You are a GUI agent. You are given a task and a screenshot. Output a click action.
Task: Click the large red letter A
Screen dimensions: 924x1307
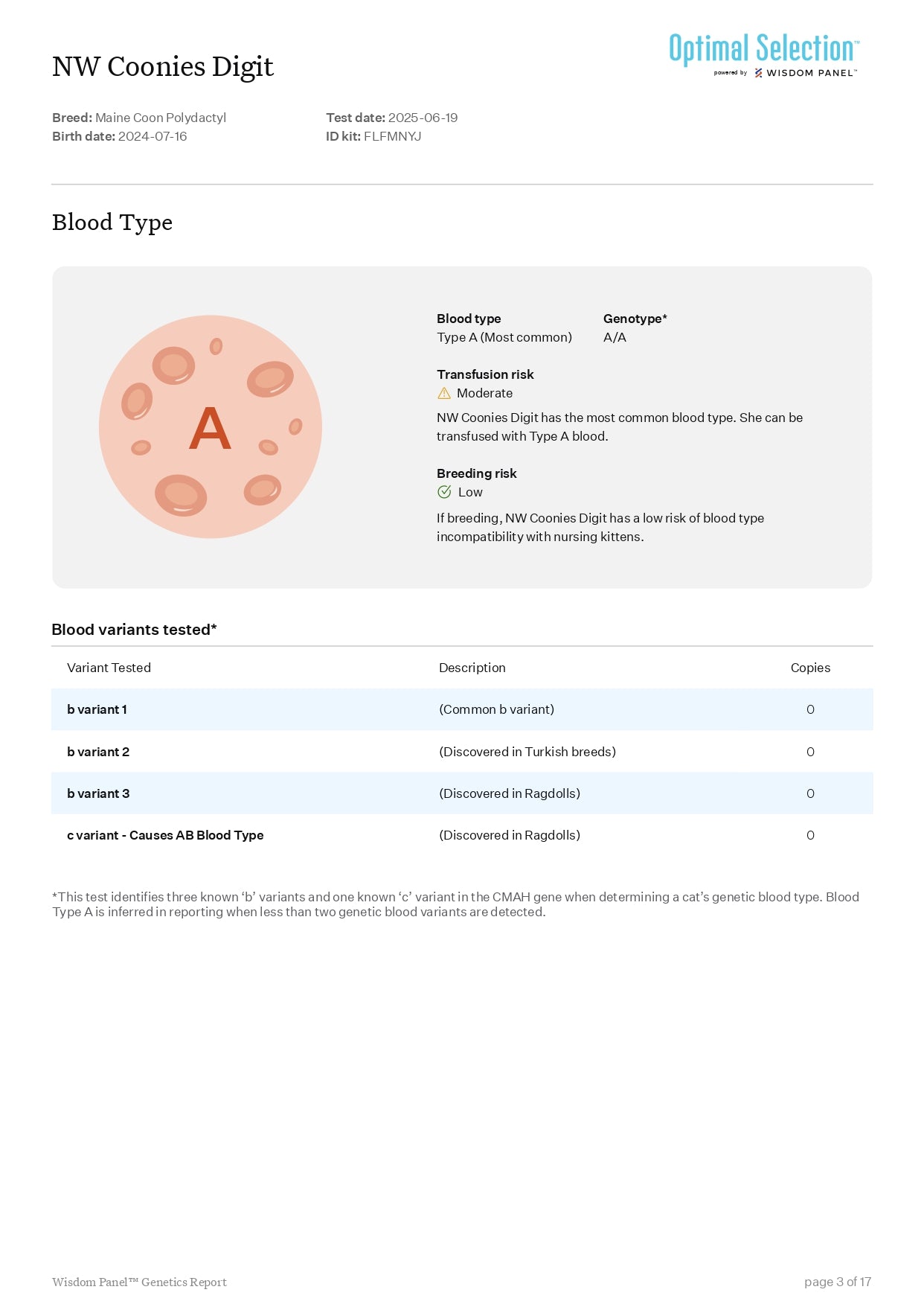(x=210, y=429)
